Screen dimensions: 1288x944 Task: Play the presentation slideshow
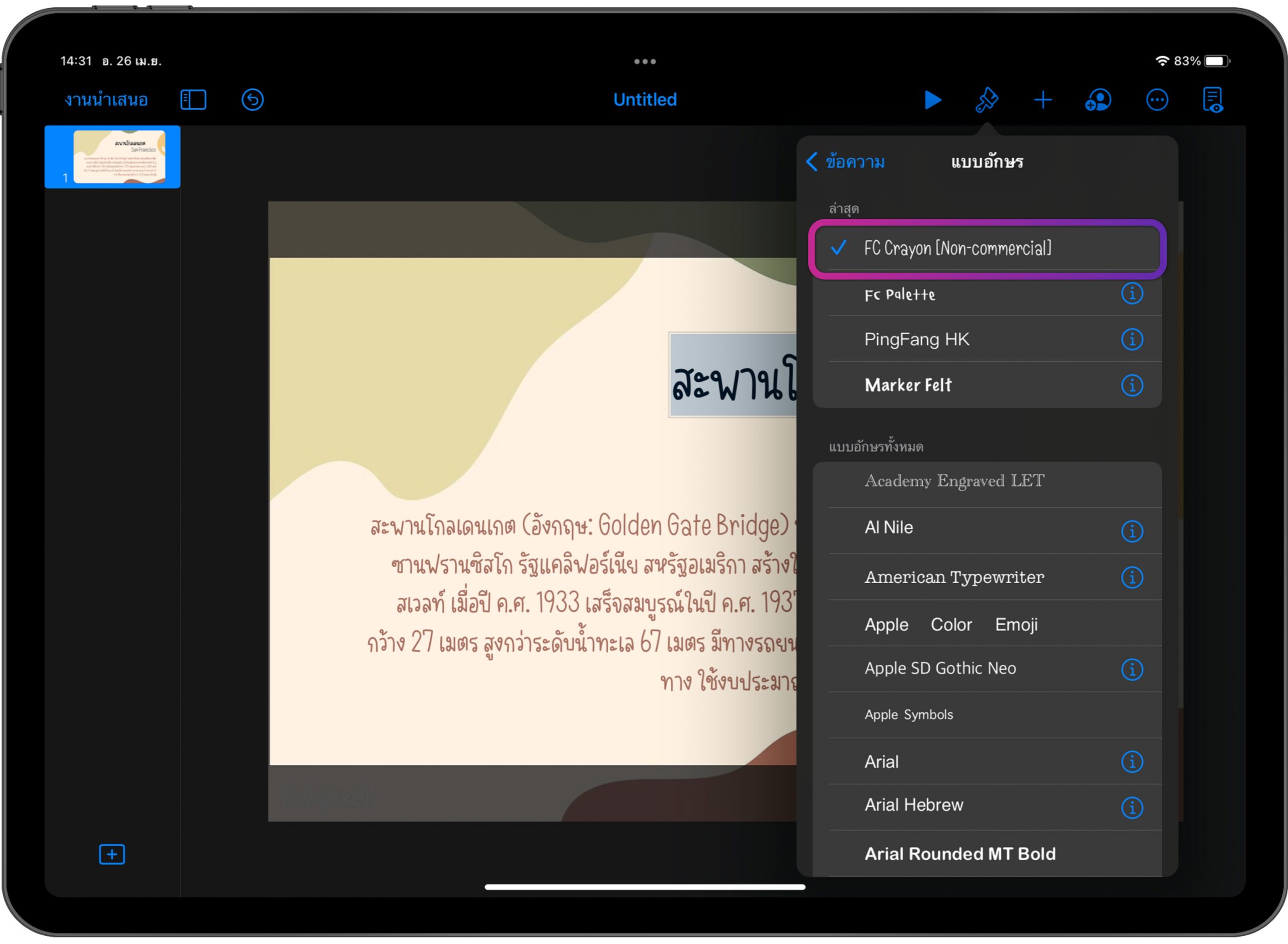click(933, 100)
